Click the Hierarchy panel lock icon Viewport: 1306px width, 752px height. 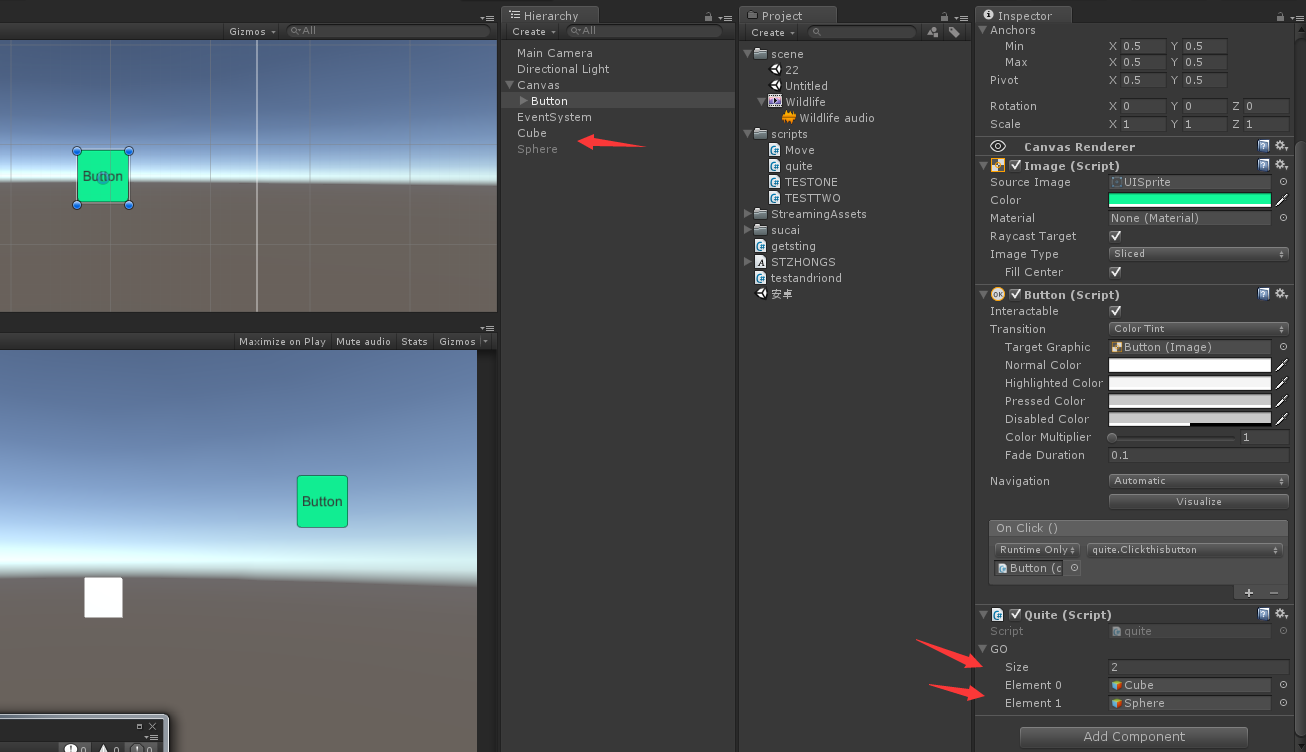click(x=706, y=15)
